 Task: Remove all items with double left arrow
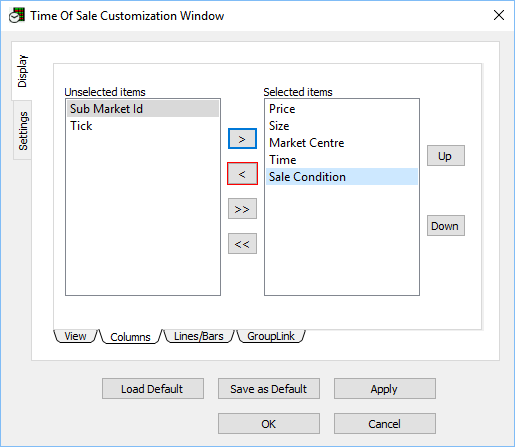[x=242, y=244]
